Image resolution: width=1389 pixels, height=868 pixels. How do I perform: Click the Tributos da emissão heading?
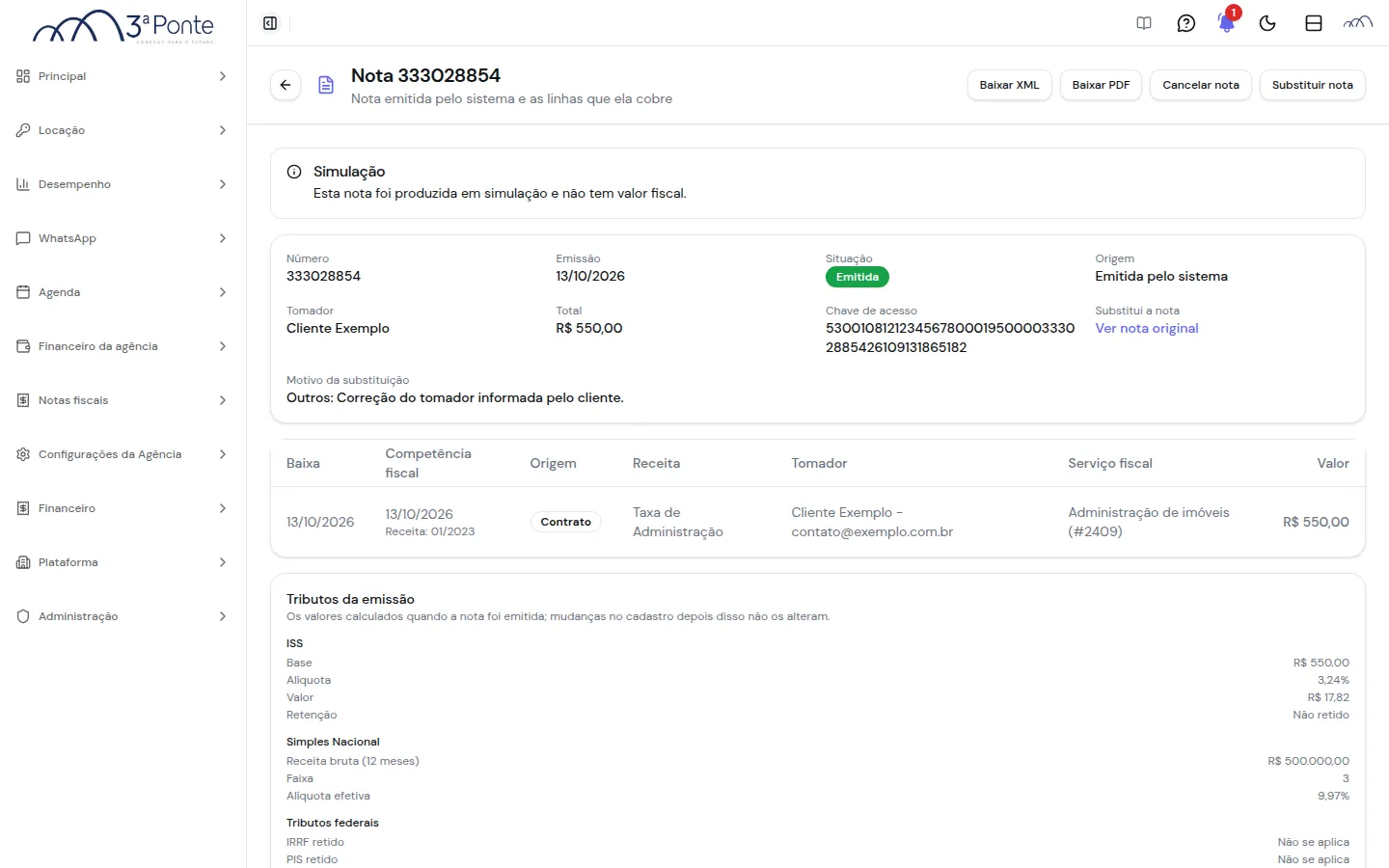coord(350,599)
